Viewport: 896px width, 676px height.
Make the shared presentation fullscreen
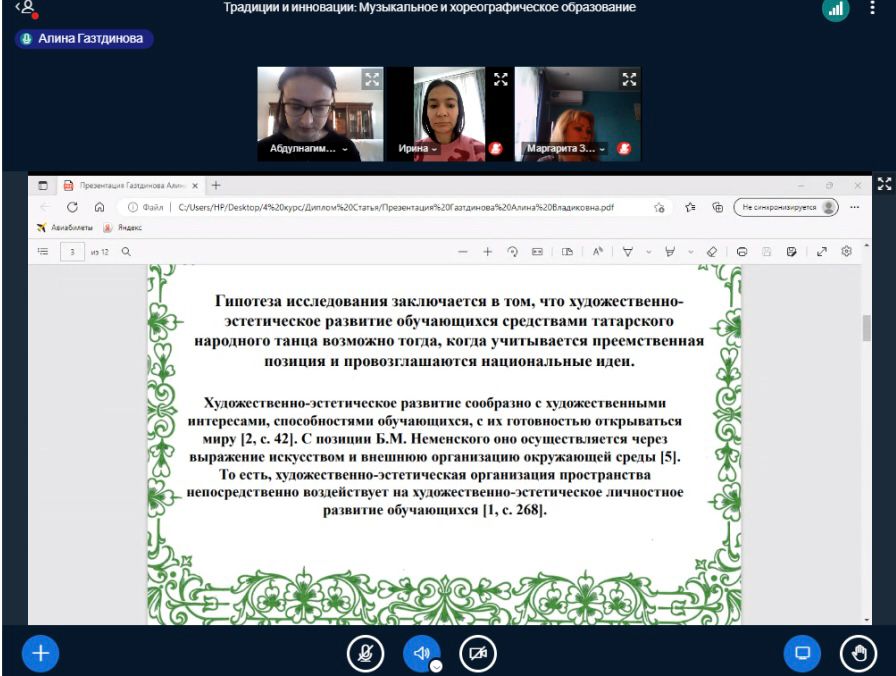[x=883, y=183]
